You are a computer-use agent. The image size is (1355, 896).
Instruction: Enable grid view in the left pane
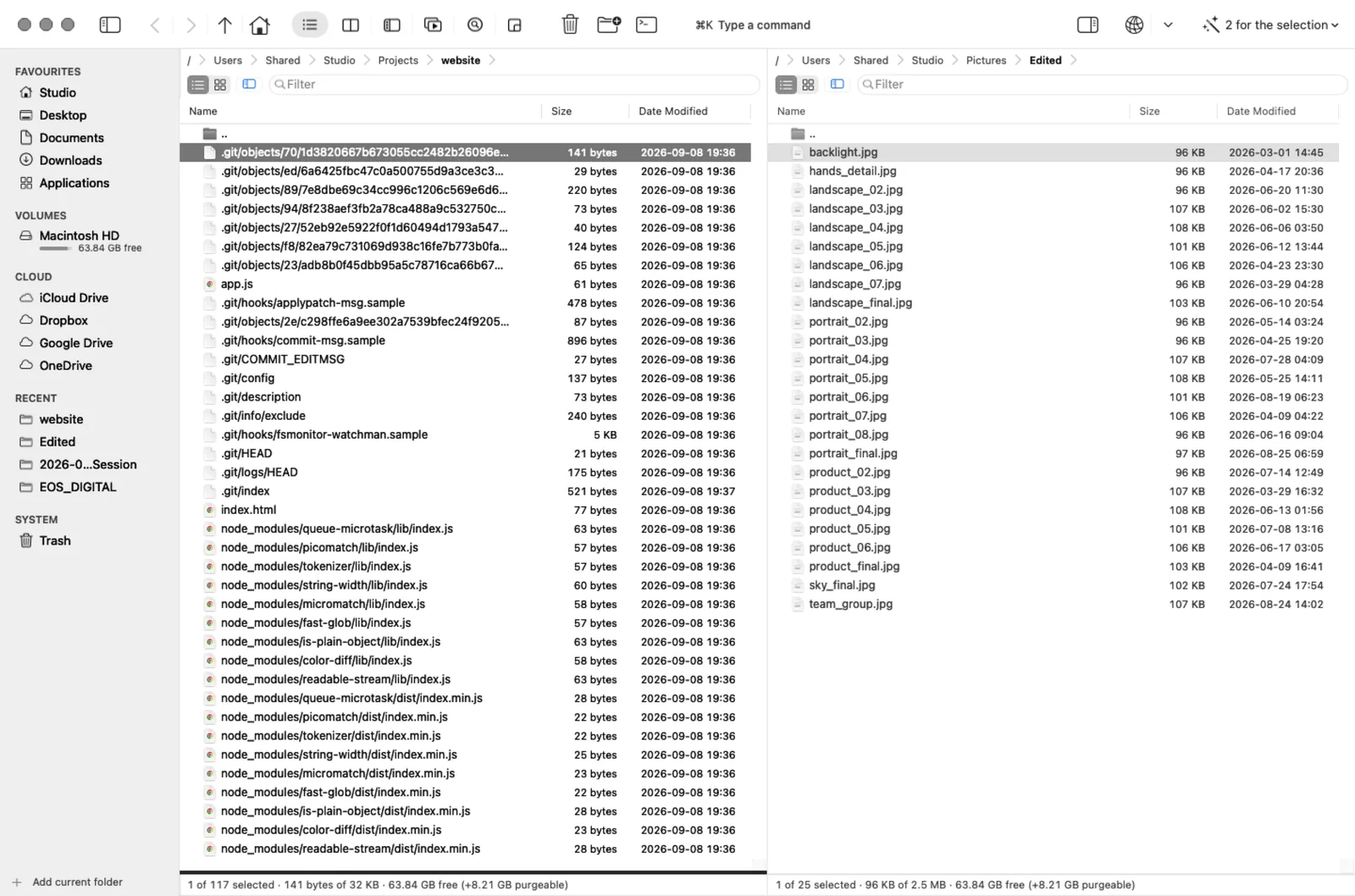point(220,85)
